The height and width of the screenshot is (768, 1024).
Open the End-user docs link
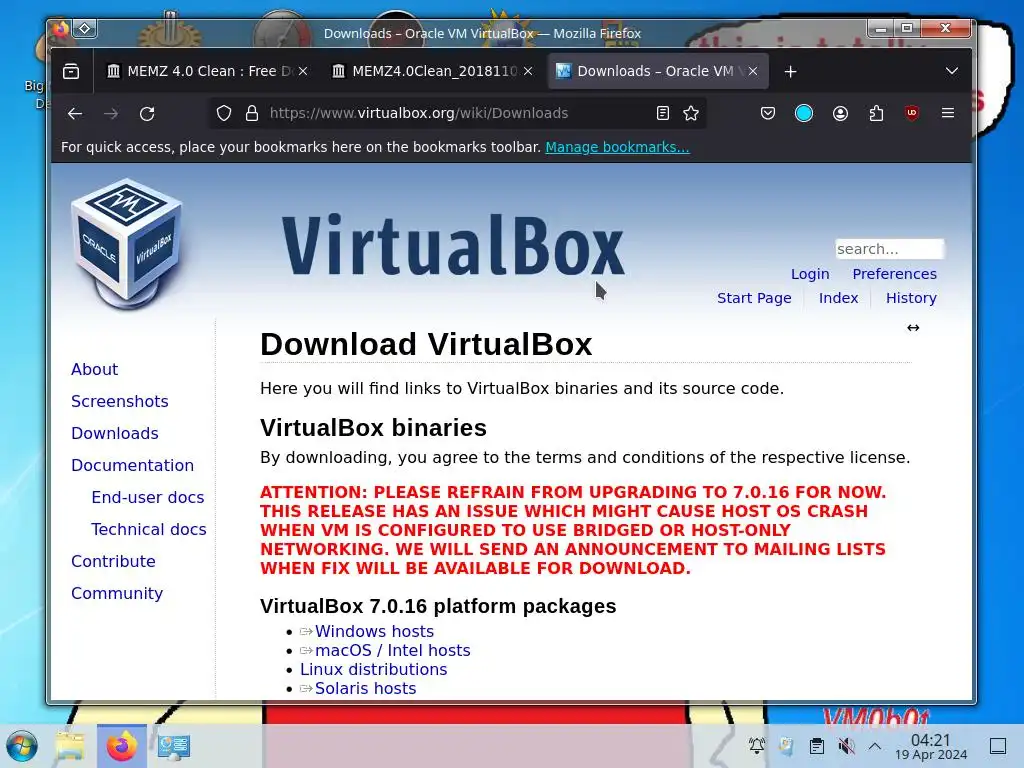click(148, 498)
